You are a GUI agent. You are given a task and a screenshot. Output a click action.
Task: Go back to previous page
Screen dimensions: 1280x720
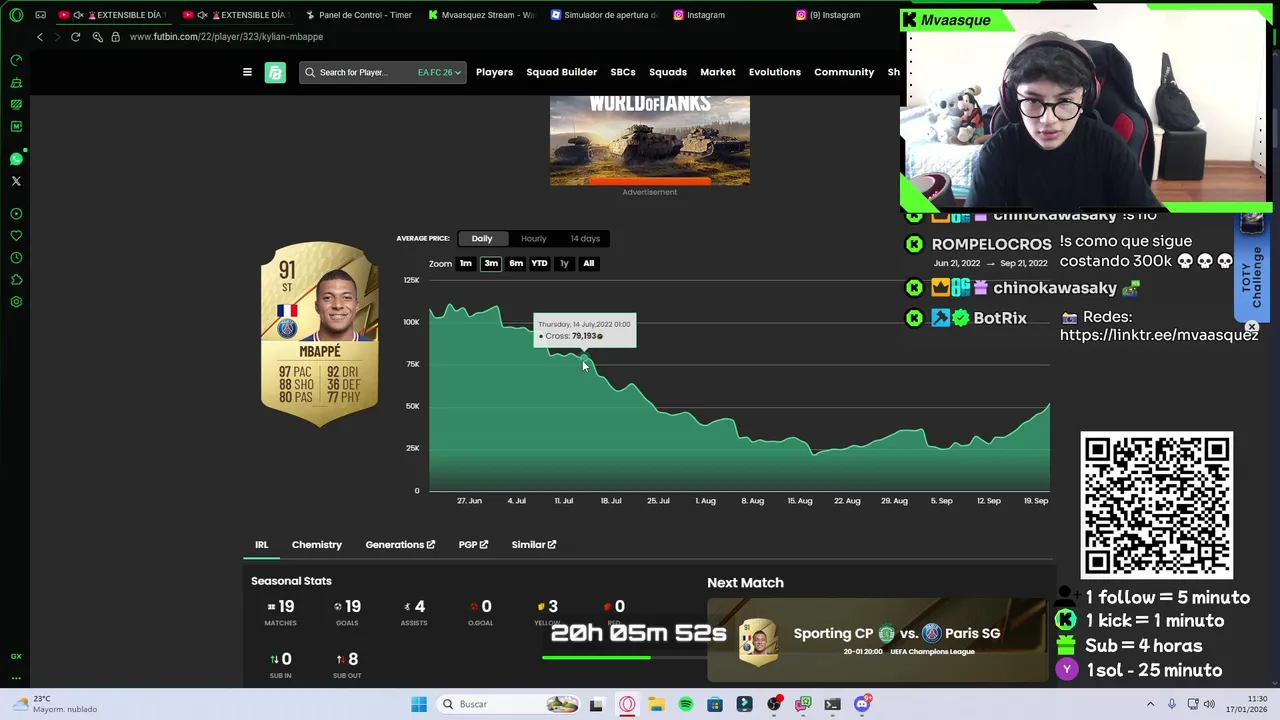(40, 37)
